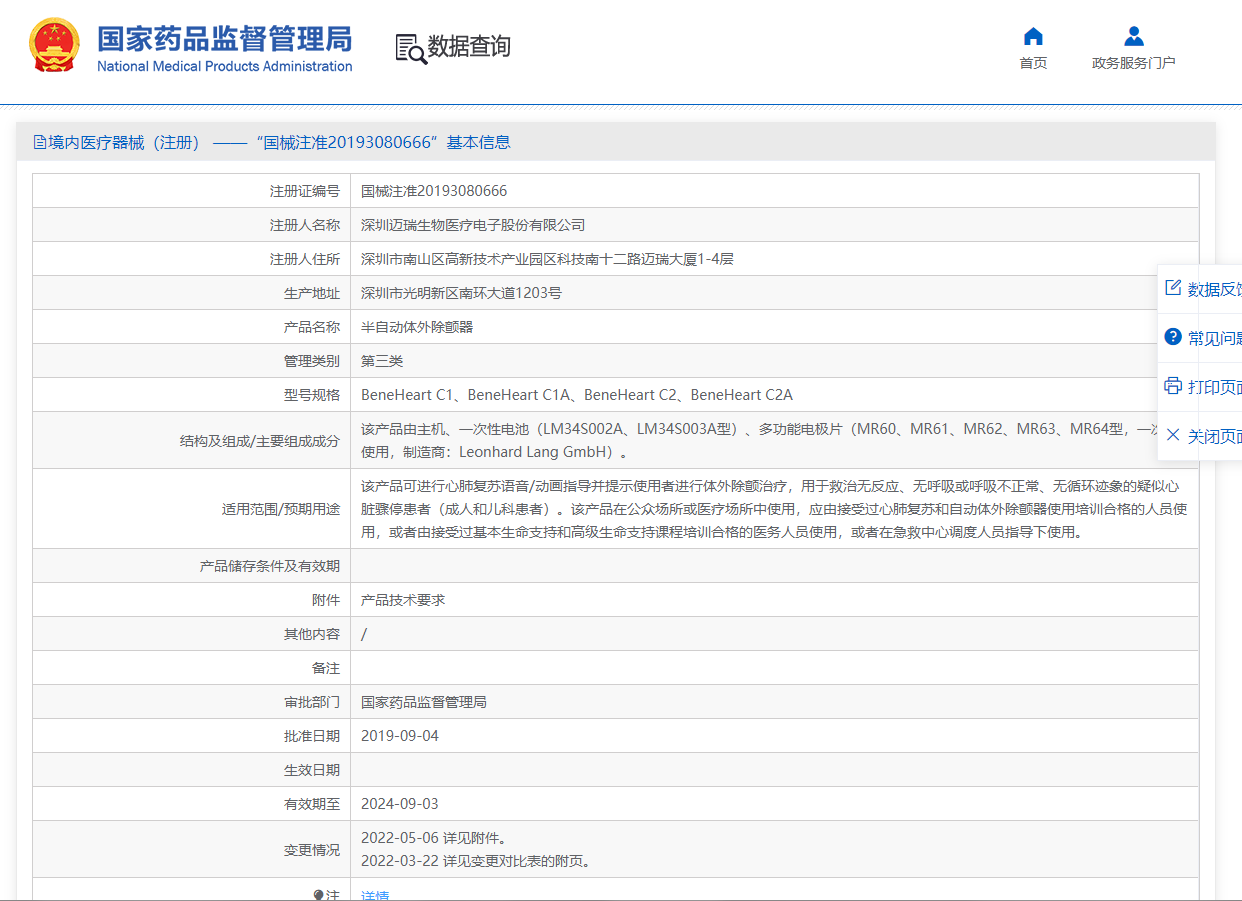Viewport: 1242px width, 901px height.
Task: Select the 产品技术要求 attachment value
Action: click(403, 600)
